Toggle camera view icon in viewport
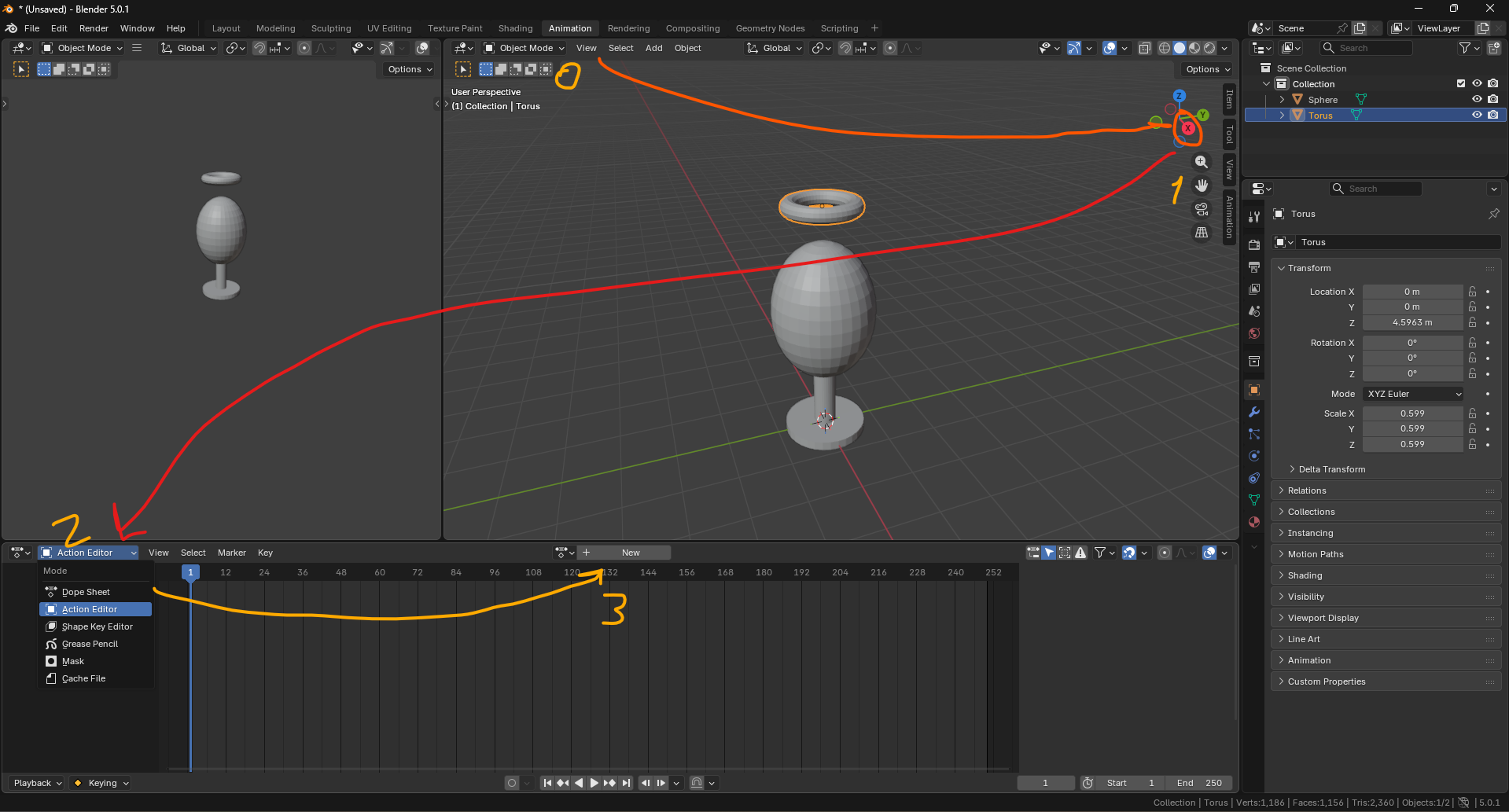The height and width of the screenshot is (812, 1509). [1201, 209]
